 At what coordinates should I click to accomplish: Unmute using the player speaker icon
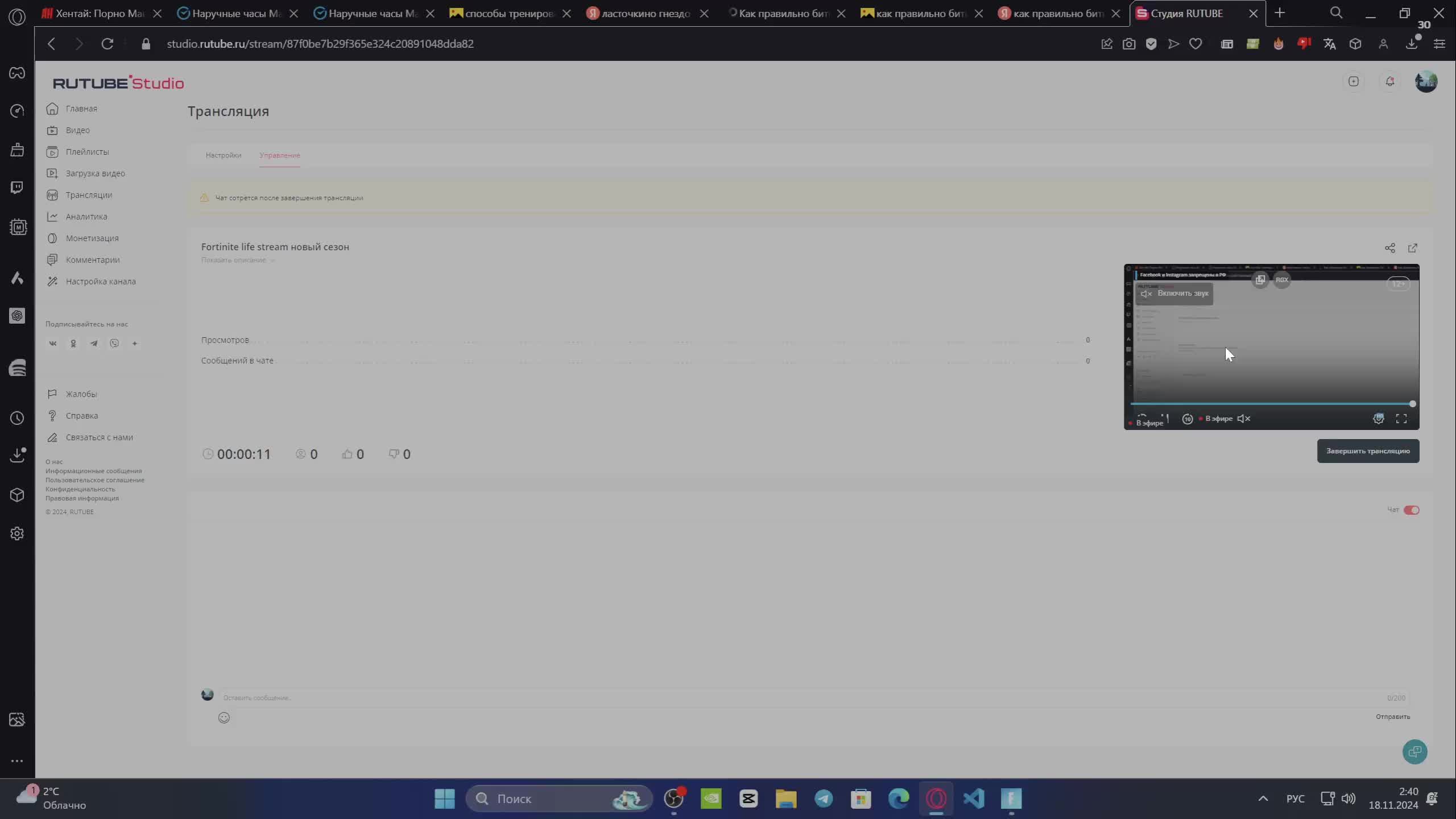[1244, 419]
